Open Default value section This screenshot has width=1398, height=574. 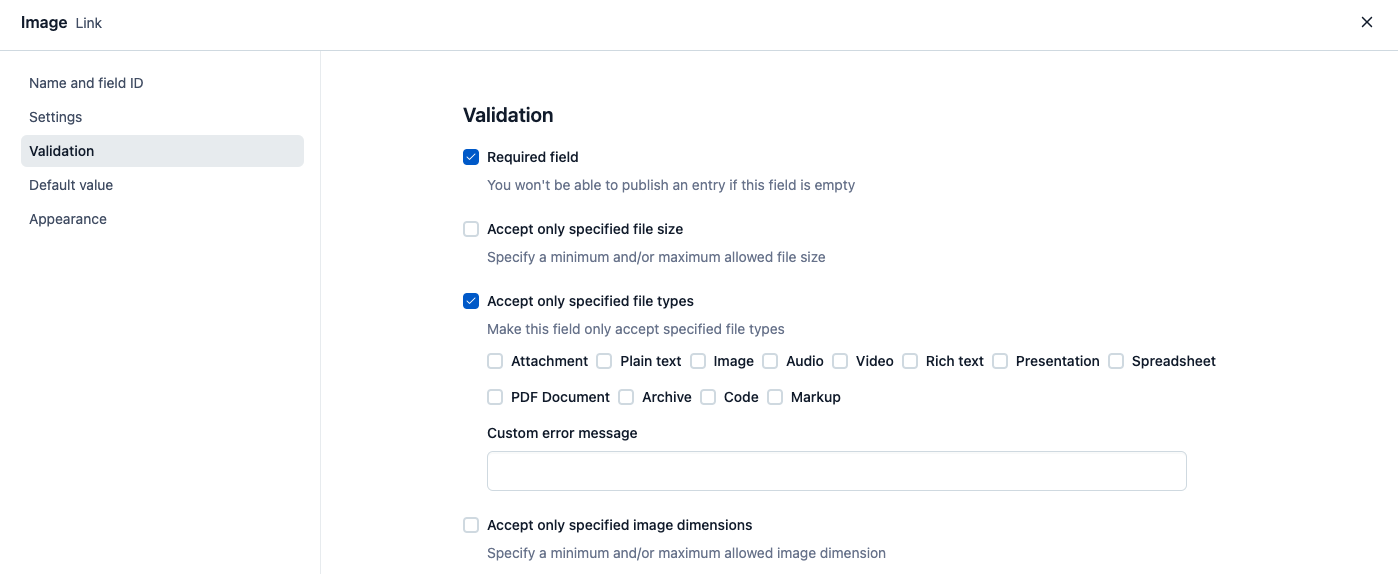[71, 185]
